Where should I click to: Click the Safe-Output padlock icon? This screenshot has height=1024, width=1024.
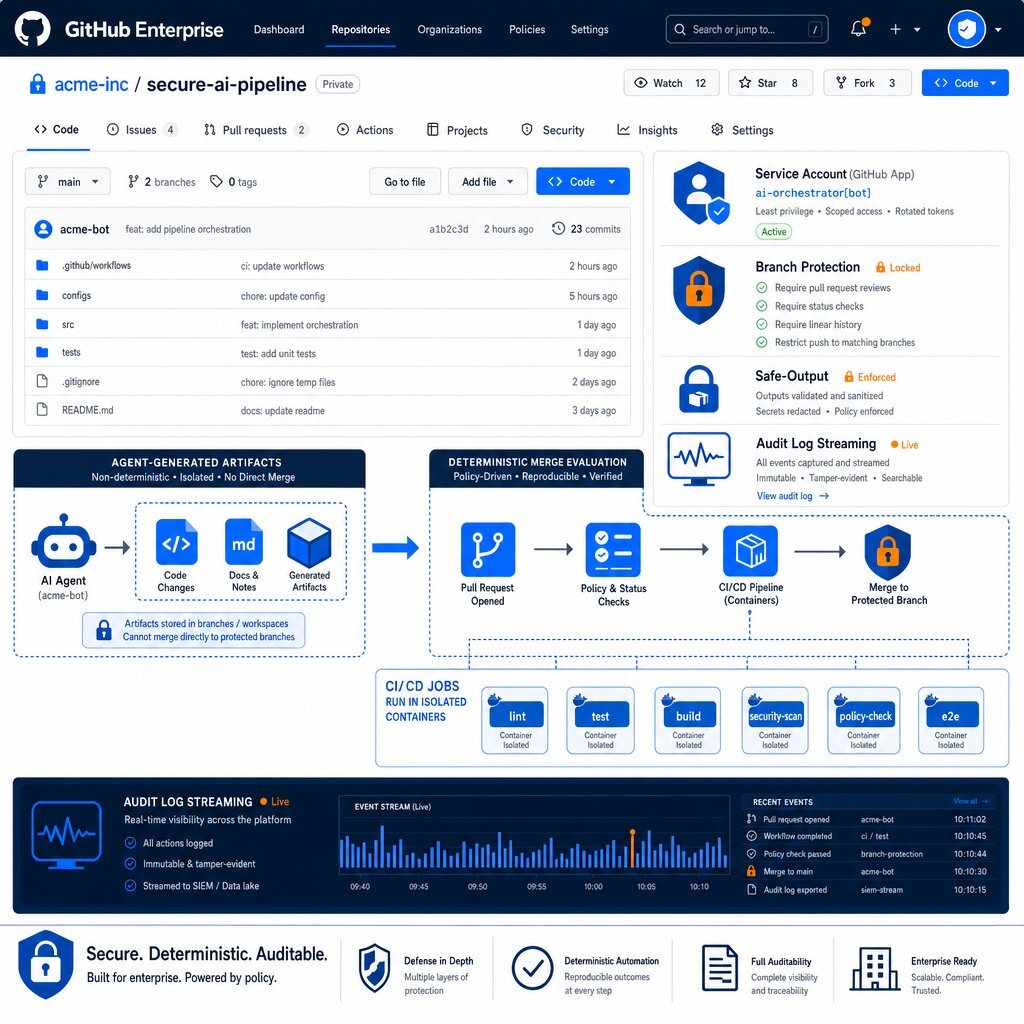pos(699,389)
